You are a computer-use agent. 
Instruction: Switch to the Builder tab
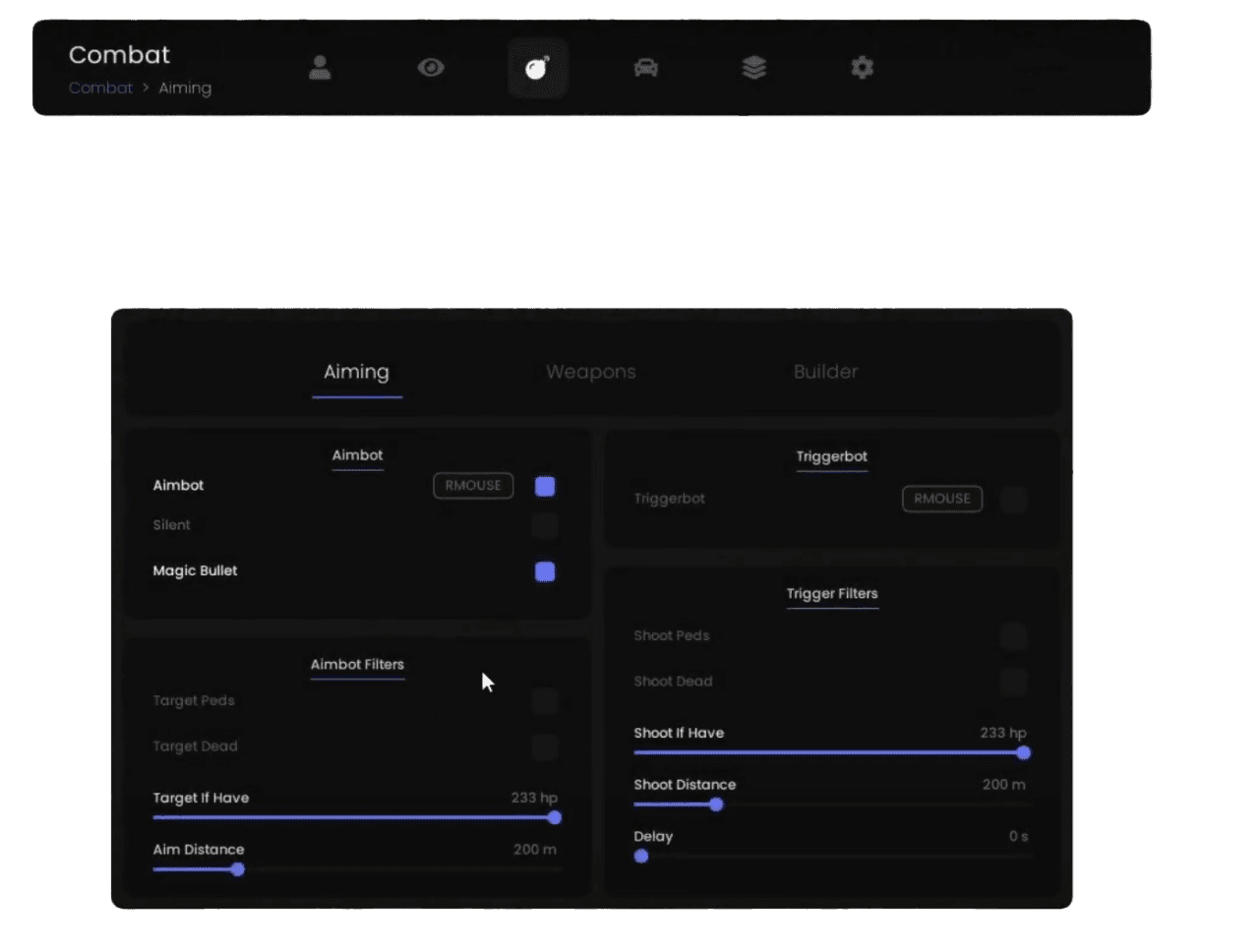[x=825, y=372]
